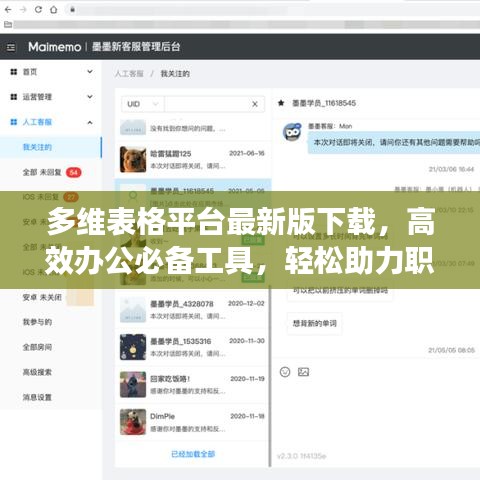The height and width of the screenshot is (480, 480).
Task: Go to browser home icon
Action: click(54, 10)
